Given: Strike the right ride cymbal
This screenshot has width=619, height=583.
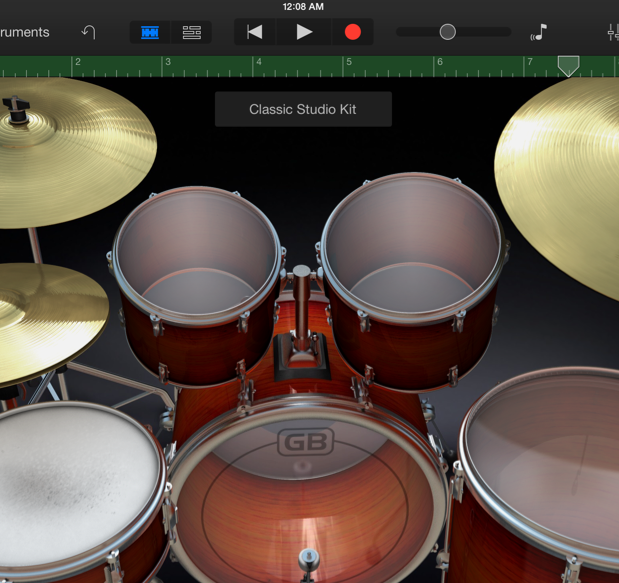Looking at the screenshot, I should pyautogui.click(x=570, y=170).
